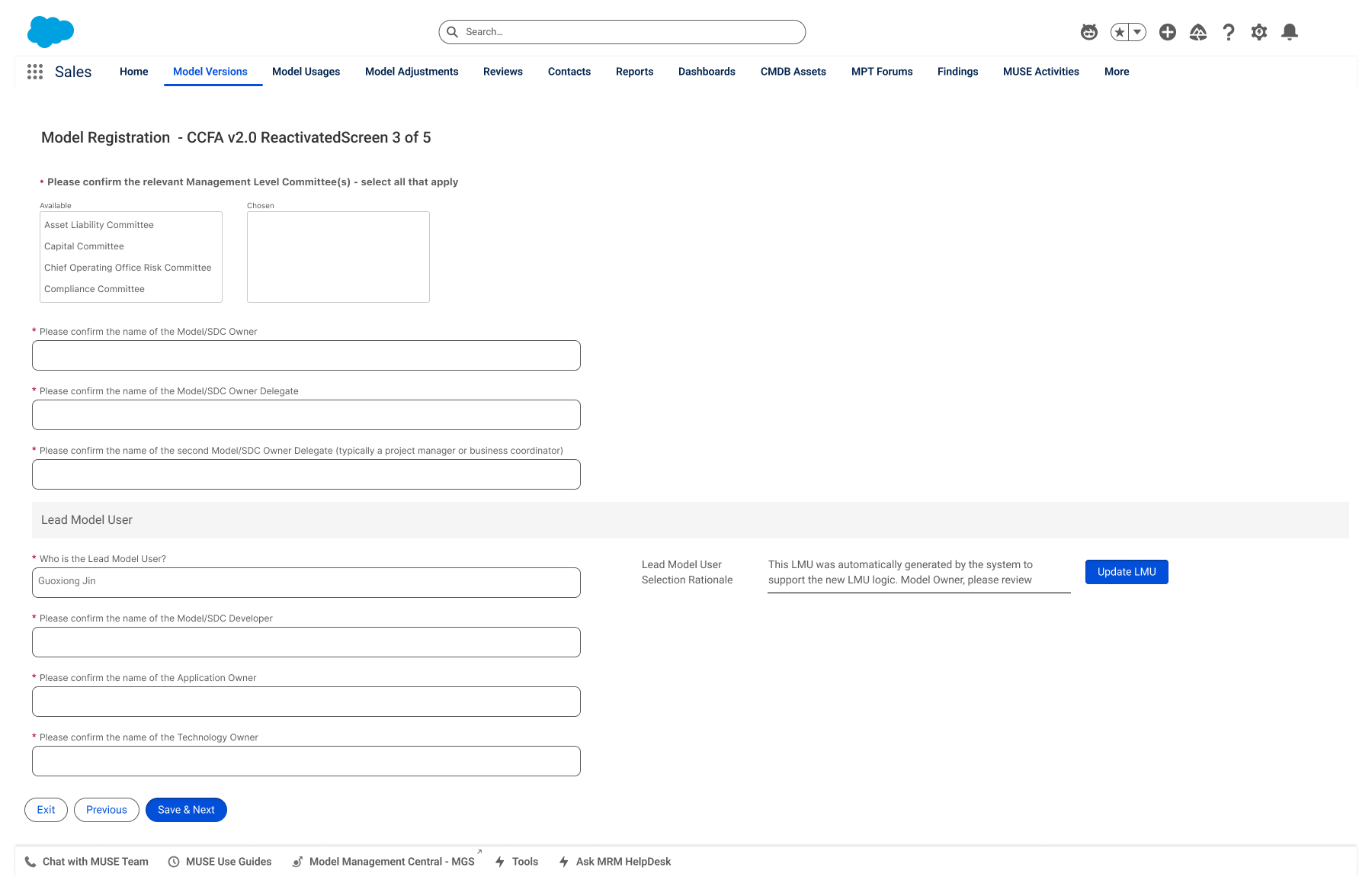The width and height of the screenshot is (1372, 877).
Task: Click the clock icon for MUSE Use Guides
Action: 174,862
